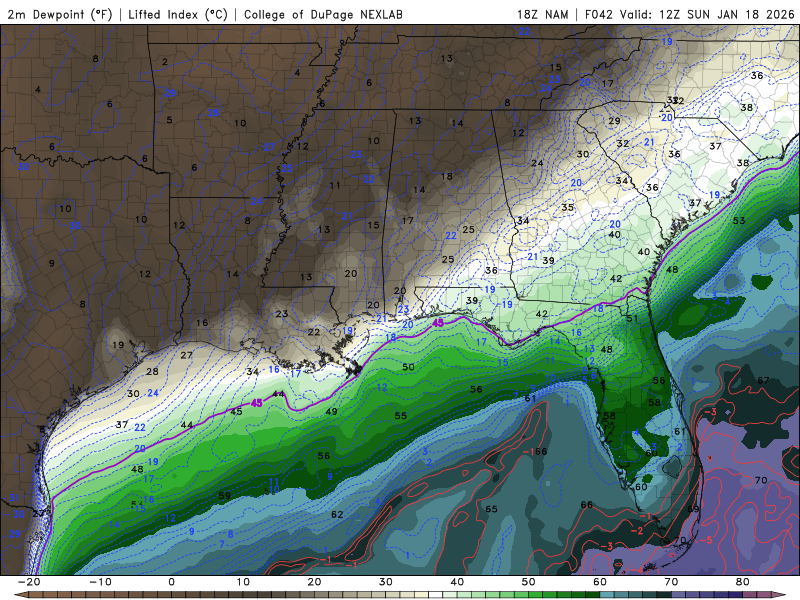Click the "12Z SUN JAN 18 2026" valid time
This screenshot has width=800, height=600.
(x=727, y=14)
